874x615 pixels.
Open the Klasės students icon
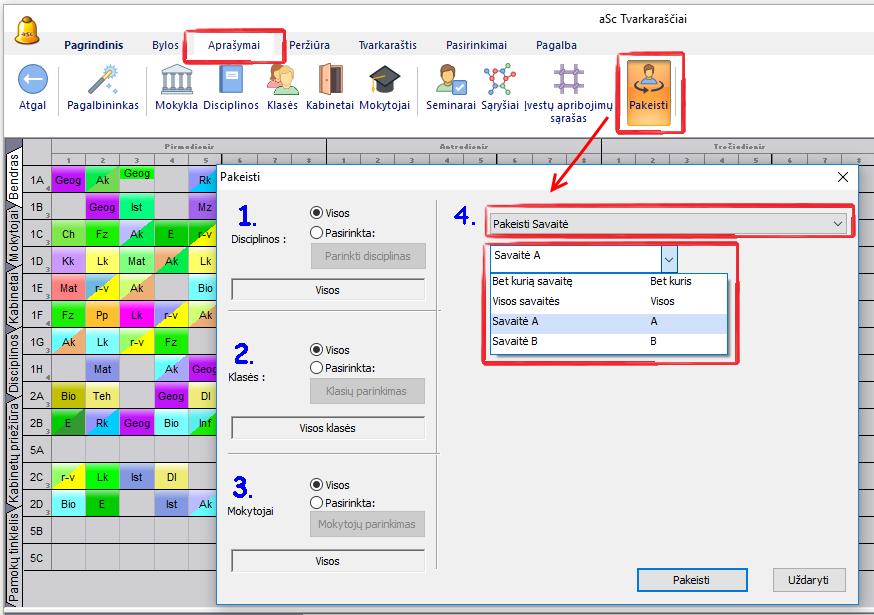[282, 80]
